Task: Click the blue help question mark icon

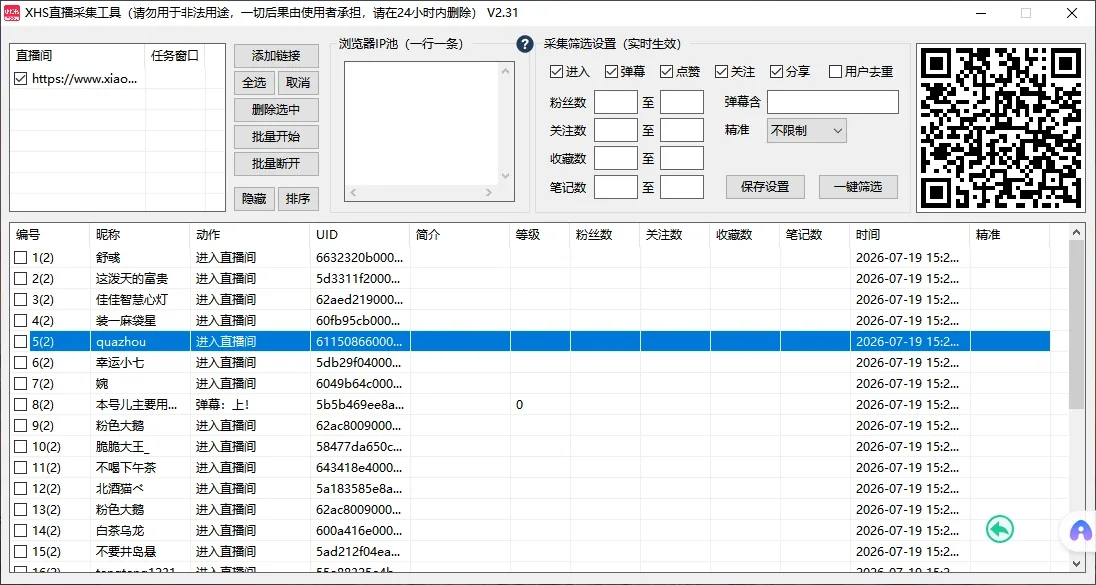Action: [x=524, y=45]
